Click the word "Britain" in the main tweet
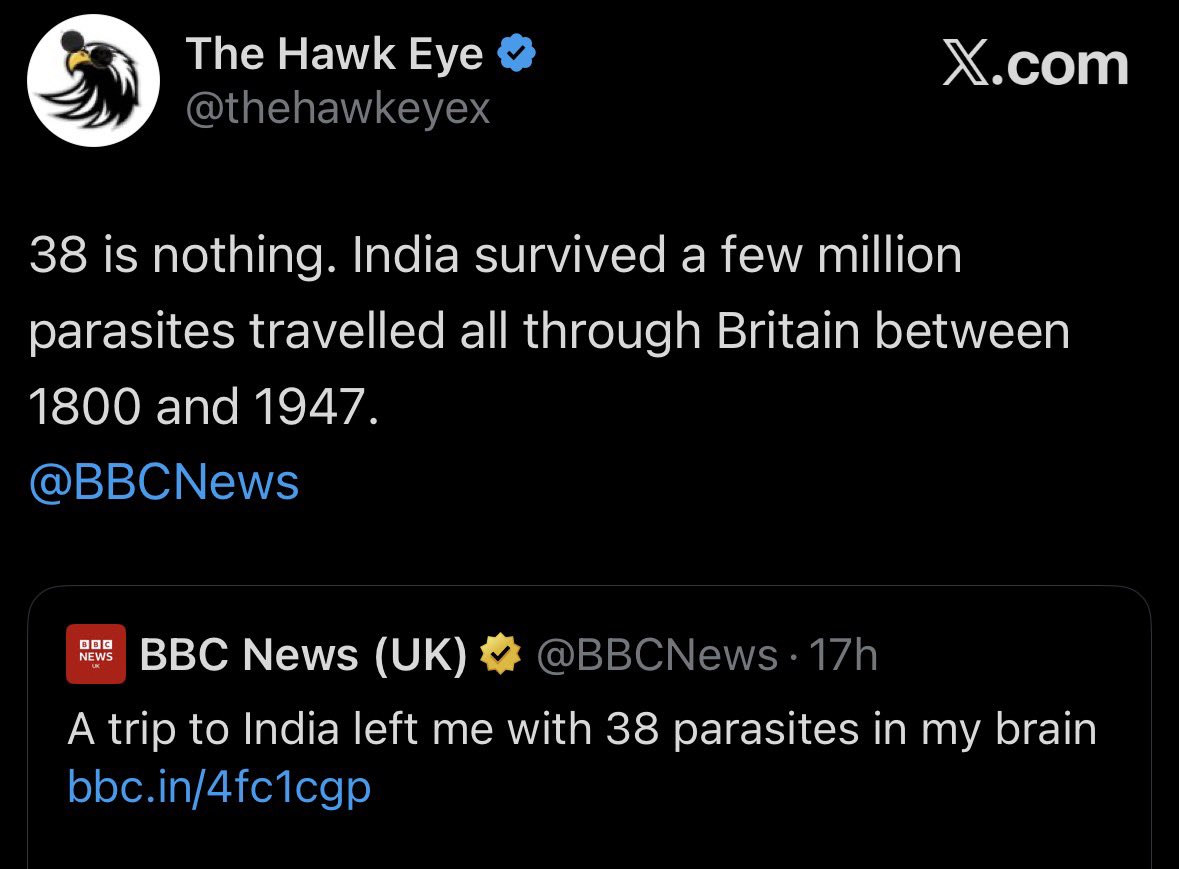1179x869 pixels. pos(788,331)
